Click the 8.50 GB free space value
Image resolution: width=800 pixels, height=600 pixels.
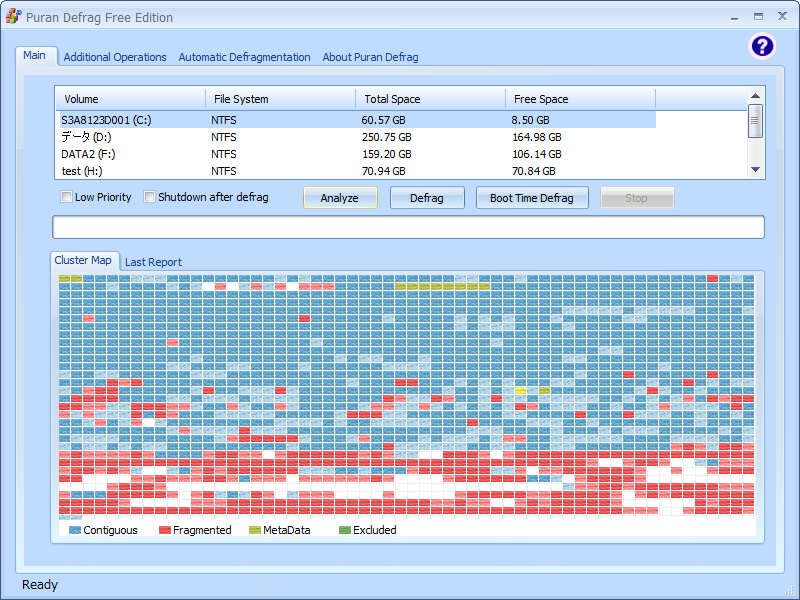tap(531, 120)
